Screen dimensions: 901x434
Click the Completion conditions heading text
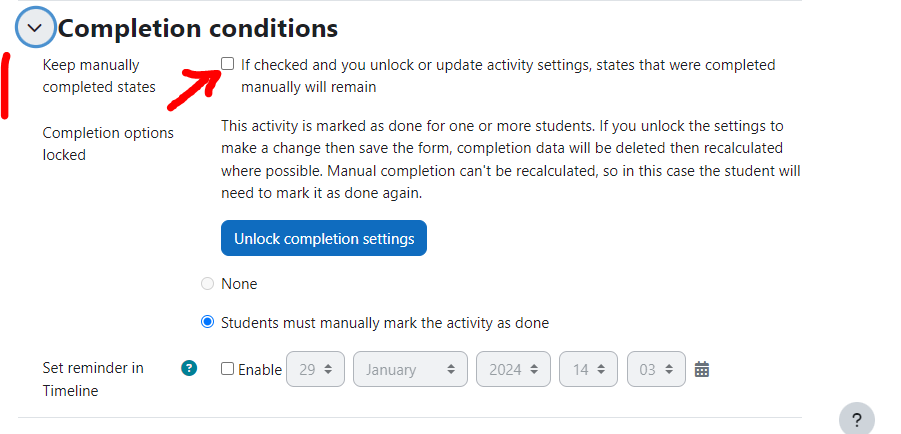pyautogui.click(x=198, y=28)
